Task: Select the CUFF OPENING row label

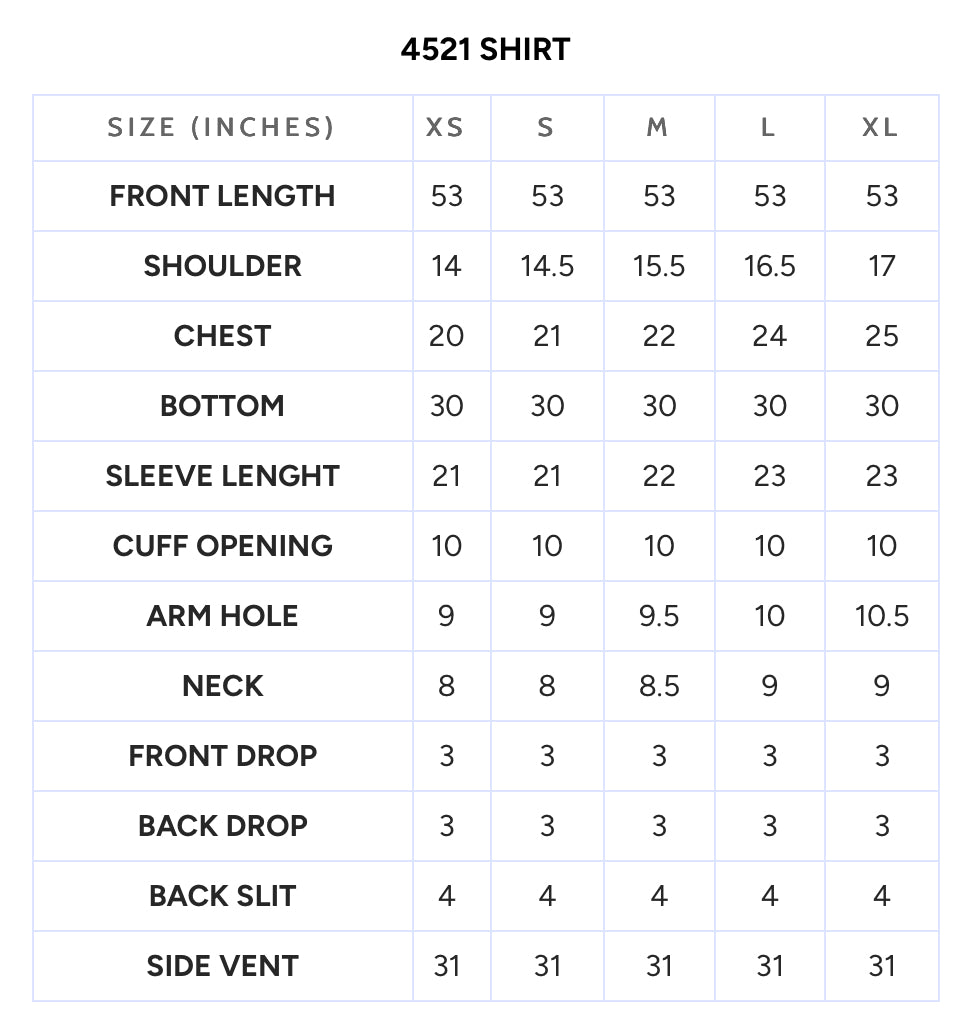Action: [x=222, y=545]
